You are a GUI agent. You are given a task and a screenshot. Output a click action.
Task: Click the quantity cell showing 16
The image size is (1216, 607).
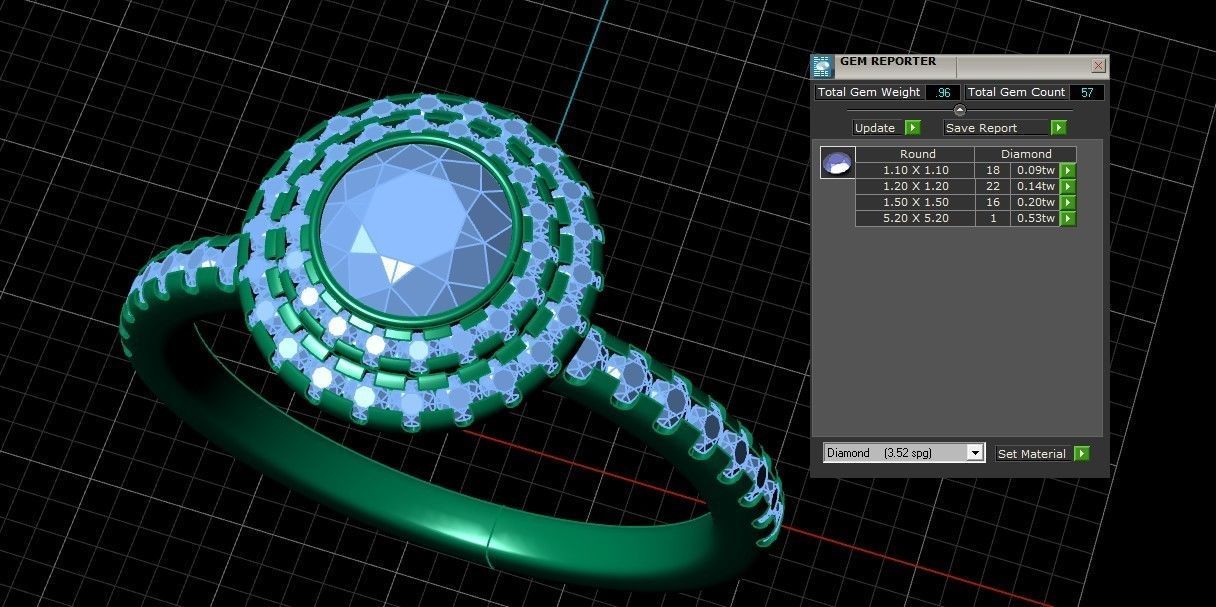993,202
